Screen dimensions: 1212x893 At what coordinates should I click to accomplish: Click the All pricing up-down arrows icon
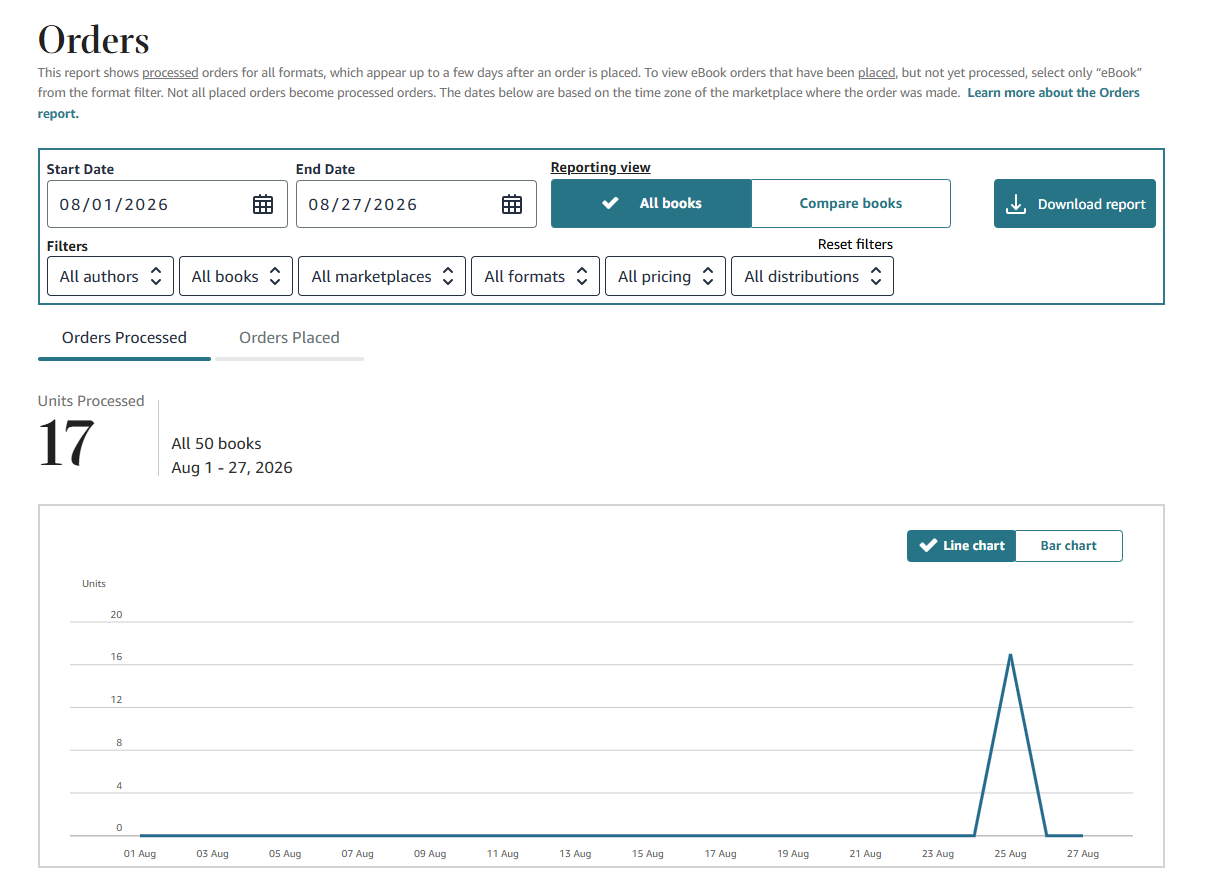(708, 277)
